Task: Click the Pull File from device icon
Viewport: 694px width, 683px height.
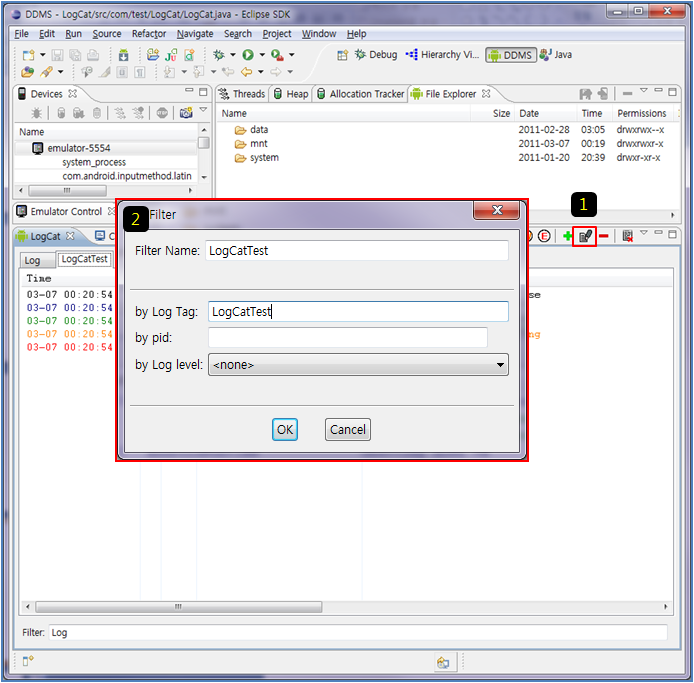Action: click(586, 93)
